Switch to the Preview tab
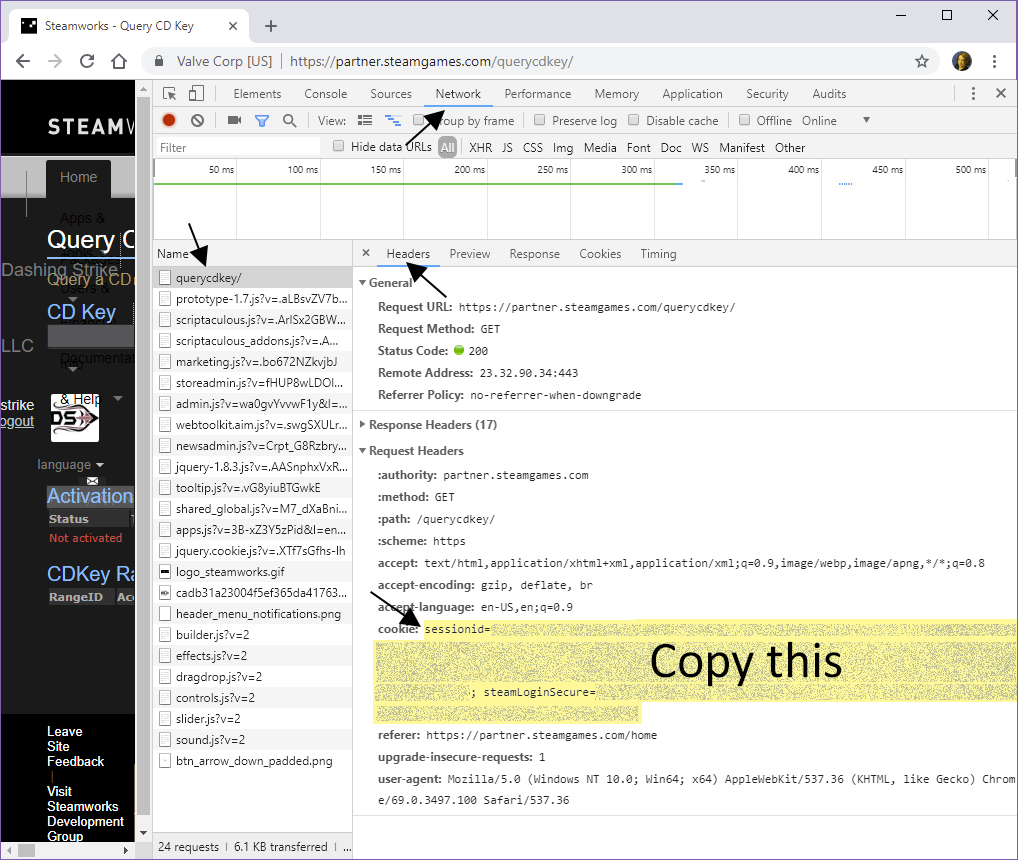This screenshot has width=1018, height=860. 469,254
